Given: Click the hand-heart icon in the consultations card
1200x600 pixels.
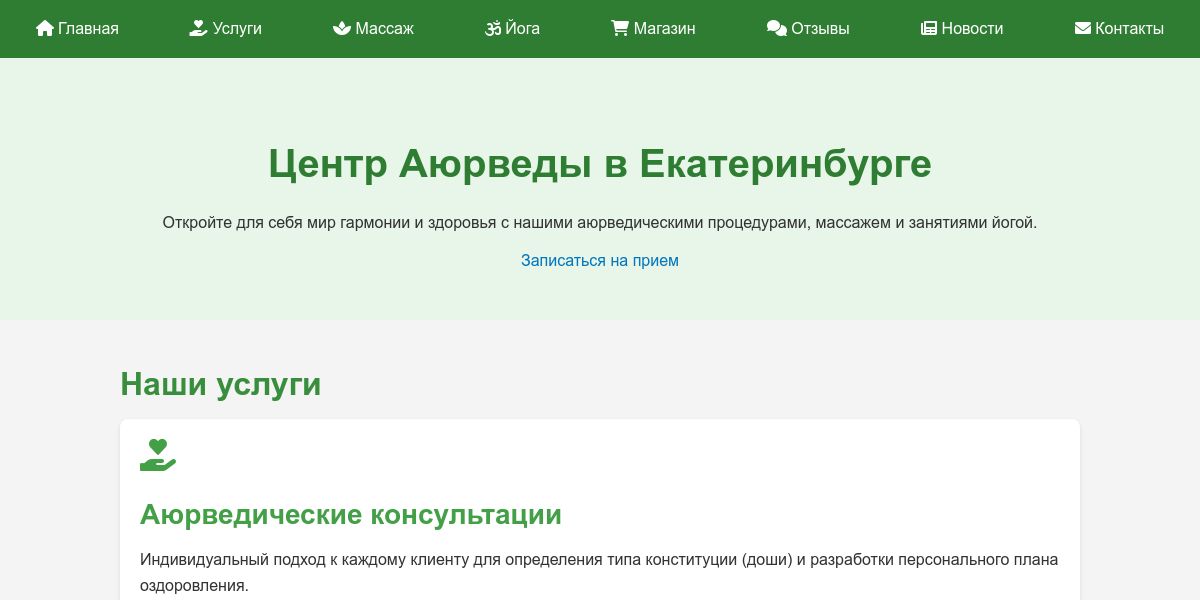Looking at the screenshot, I should [x=158, y=455].
